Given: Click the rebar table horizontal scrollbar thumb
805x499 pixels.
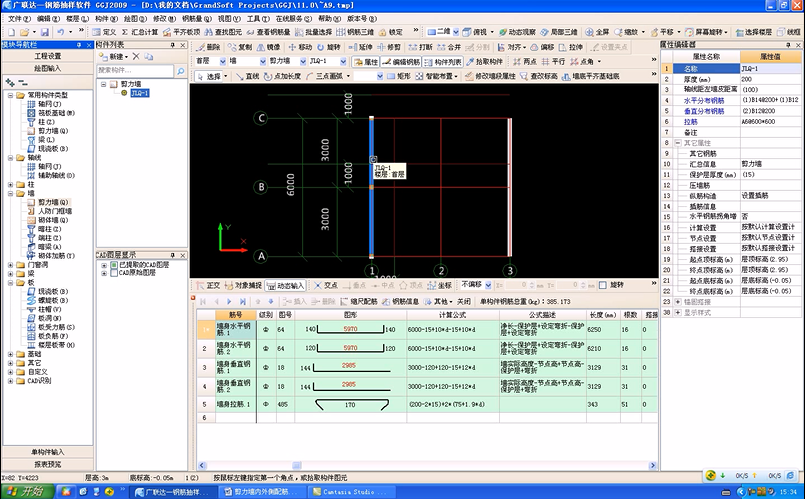Looking at the screenshot, I should [297, 466].
